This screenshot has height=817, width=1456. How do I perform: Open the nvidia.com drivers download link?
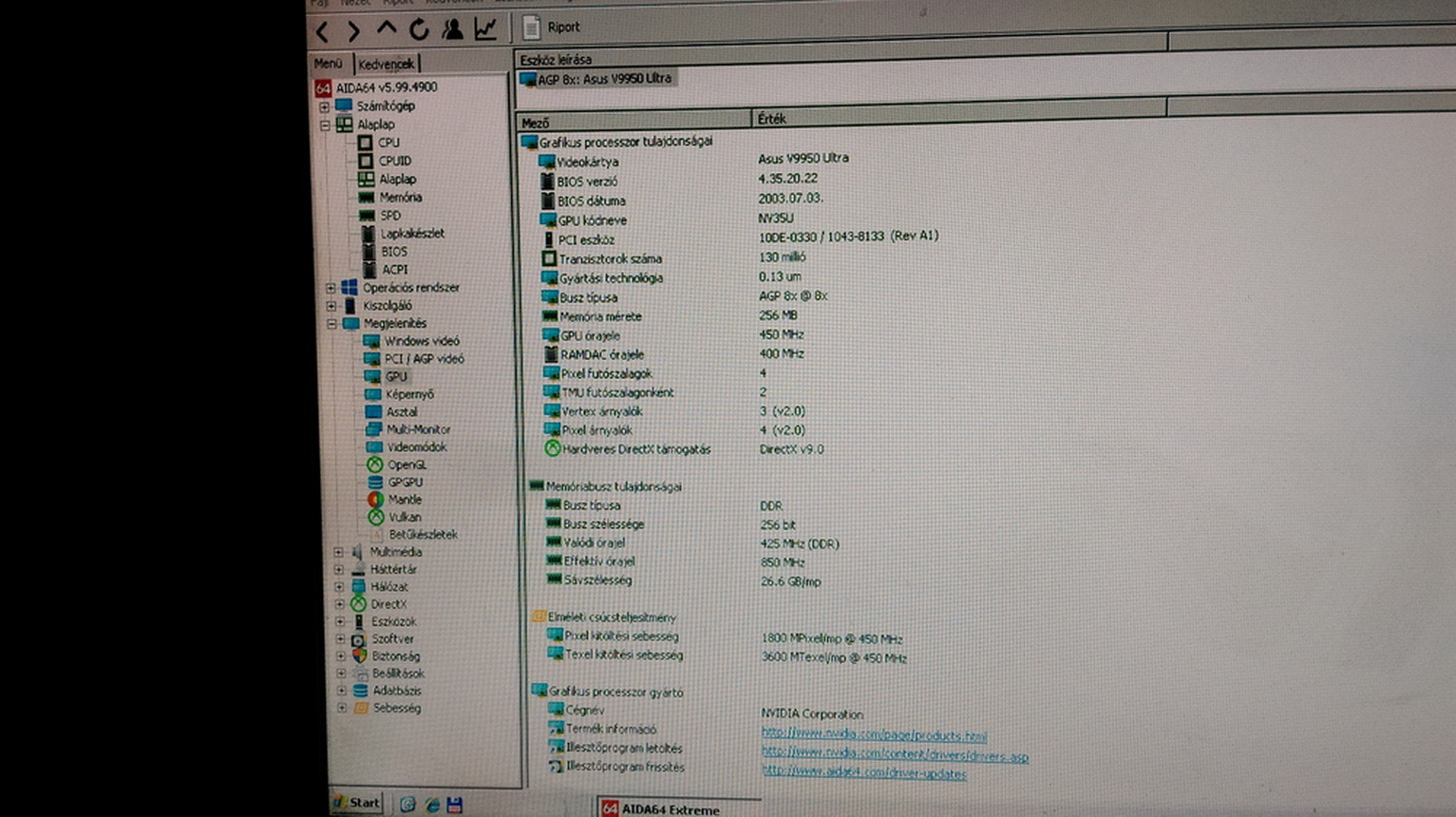[x=895, y=754]
